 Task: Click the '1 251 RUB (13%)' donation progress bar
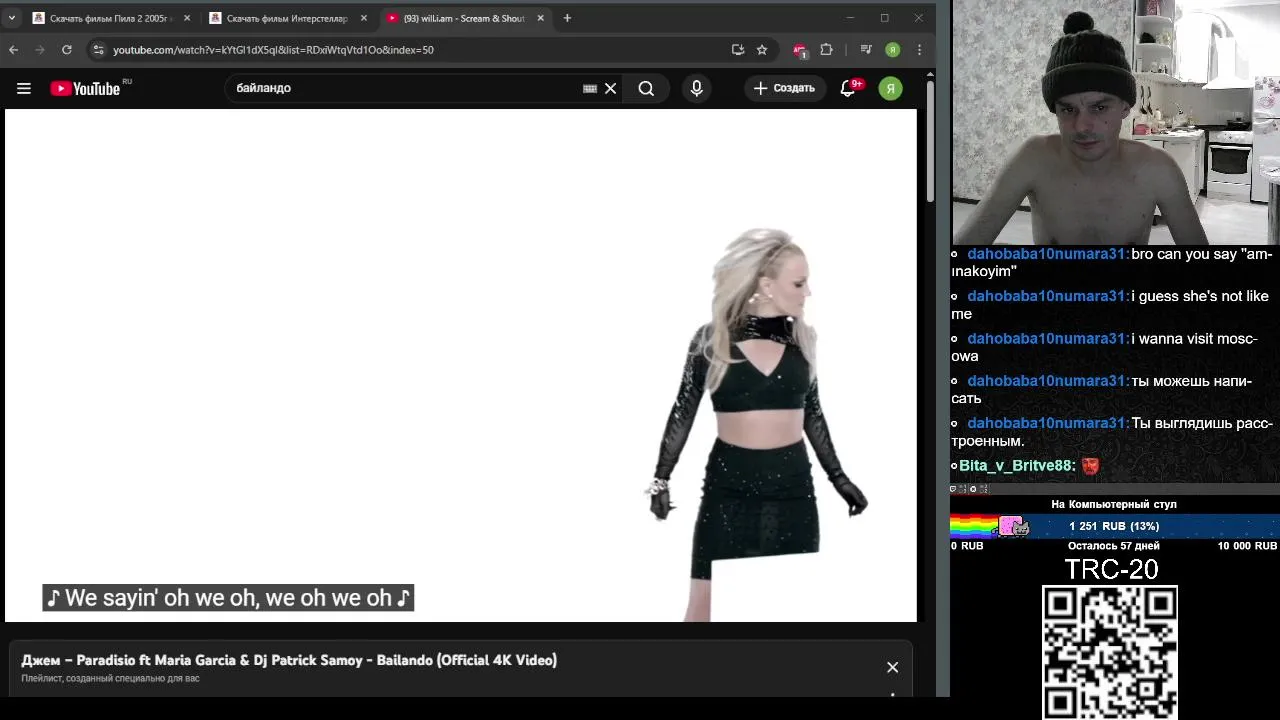1114,526
